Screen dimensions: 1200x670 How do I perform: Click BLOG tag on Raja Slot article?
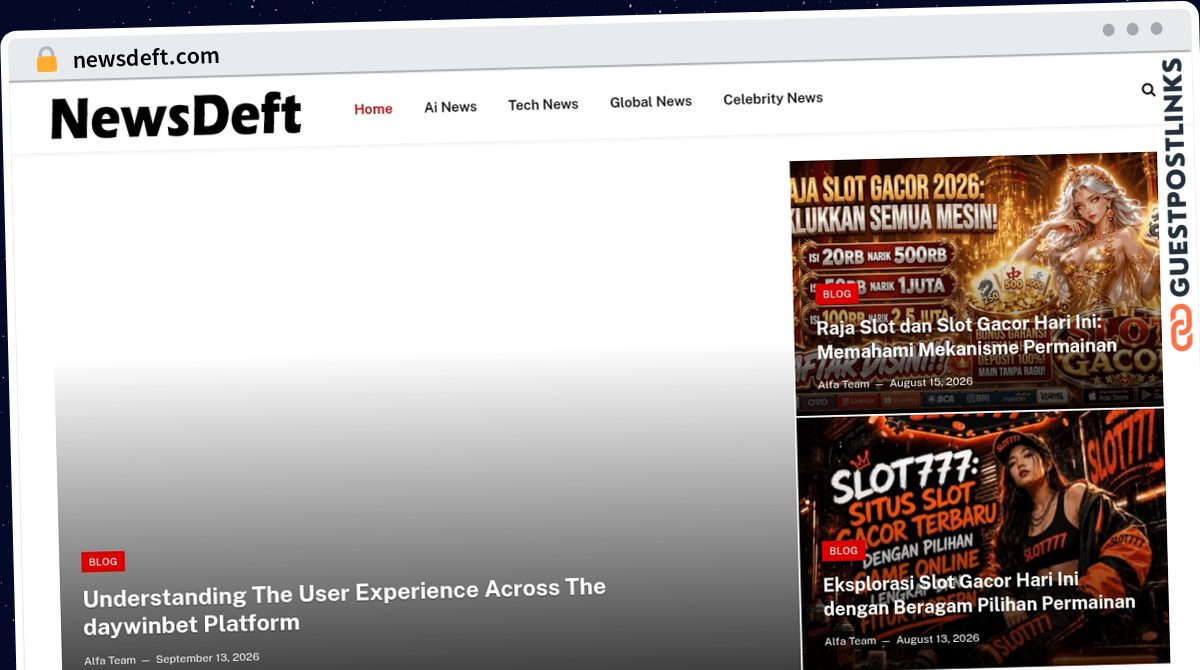tap(837, 294)
